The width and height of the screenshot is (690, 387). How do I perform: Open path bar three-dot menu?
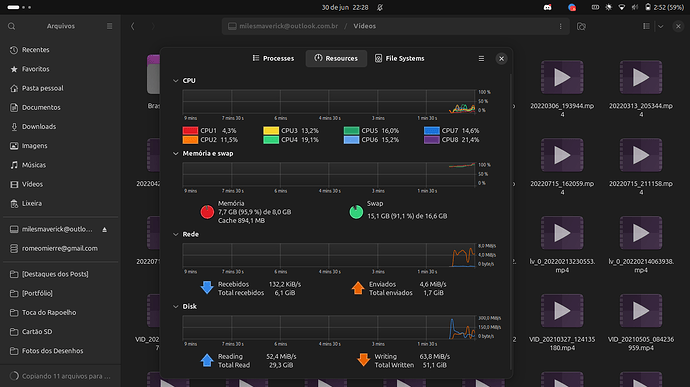(x=561, y=26)
